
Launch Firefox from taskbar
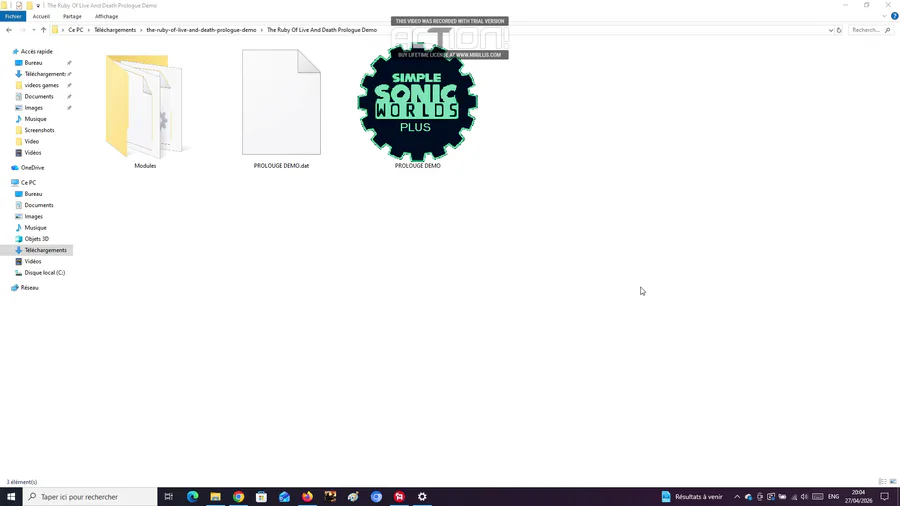click(307, 497)
